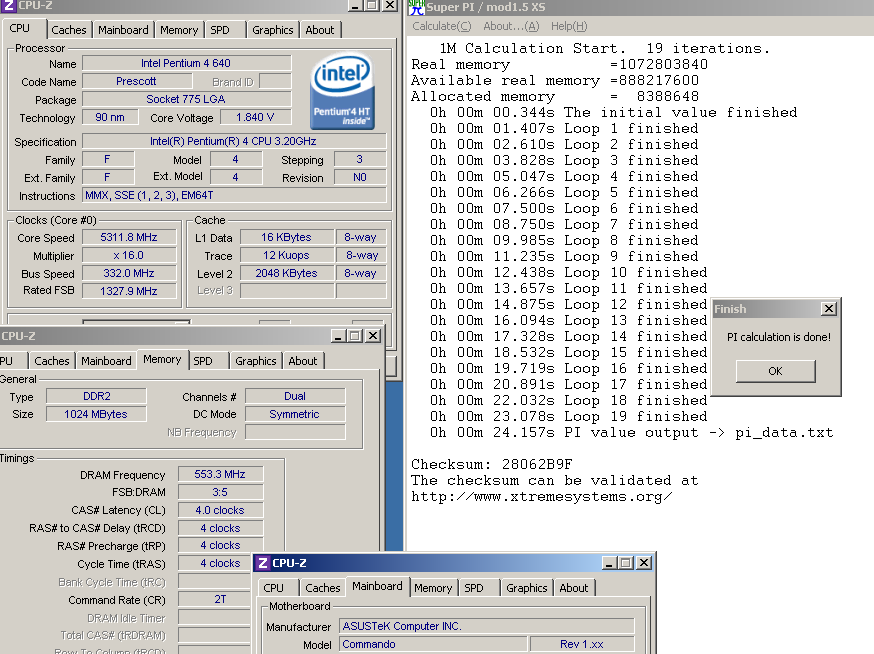Open Graphics tab in top CPU-Z window
Screen dimensions: 874x654
(273, 30)
